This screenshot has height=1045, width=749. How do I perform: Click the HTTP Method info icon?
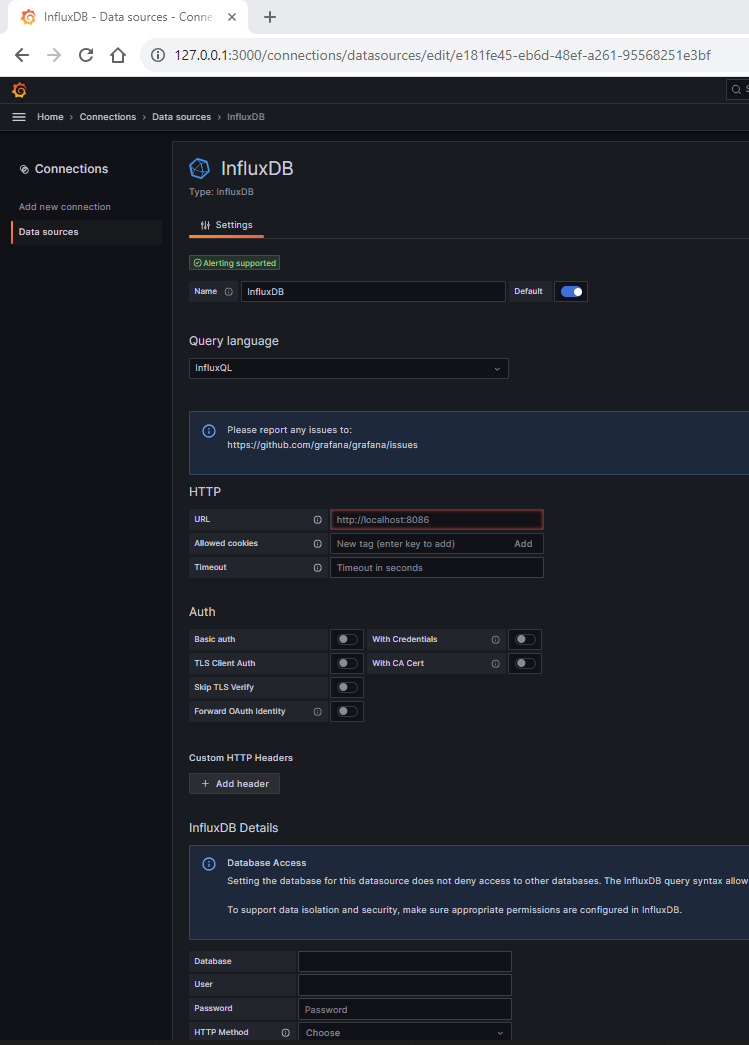(x=286, y=1033)
